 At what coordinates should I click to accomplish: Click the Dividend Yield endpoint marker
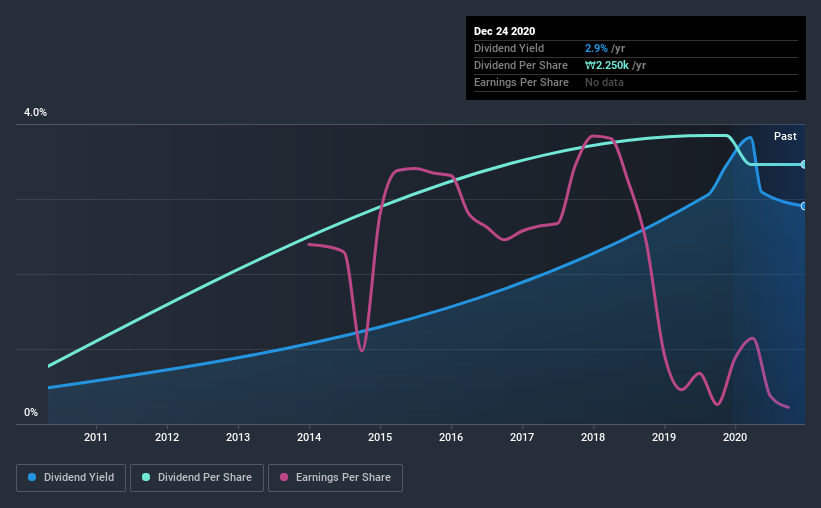tap(803, 206)
